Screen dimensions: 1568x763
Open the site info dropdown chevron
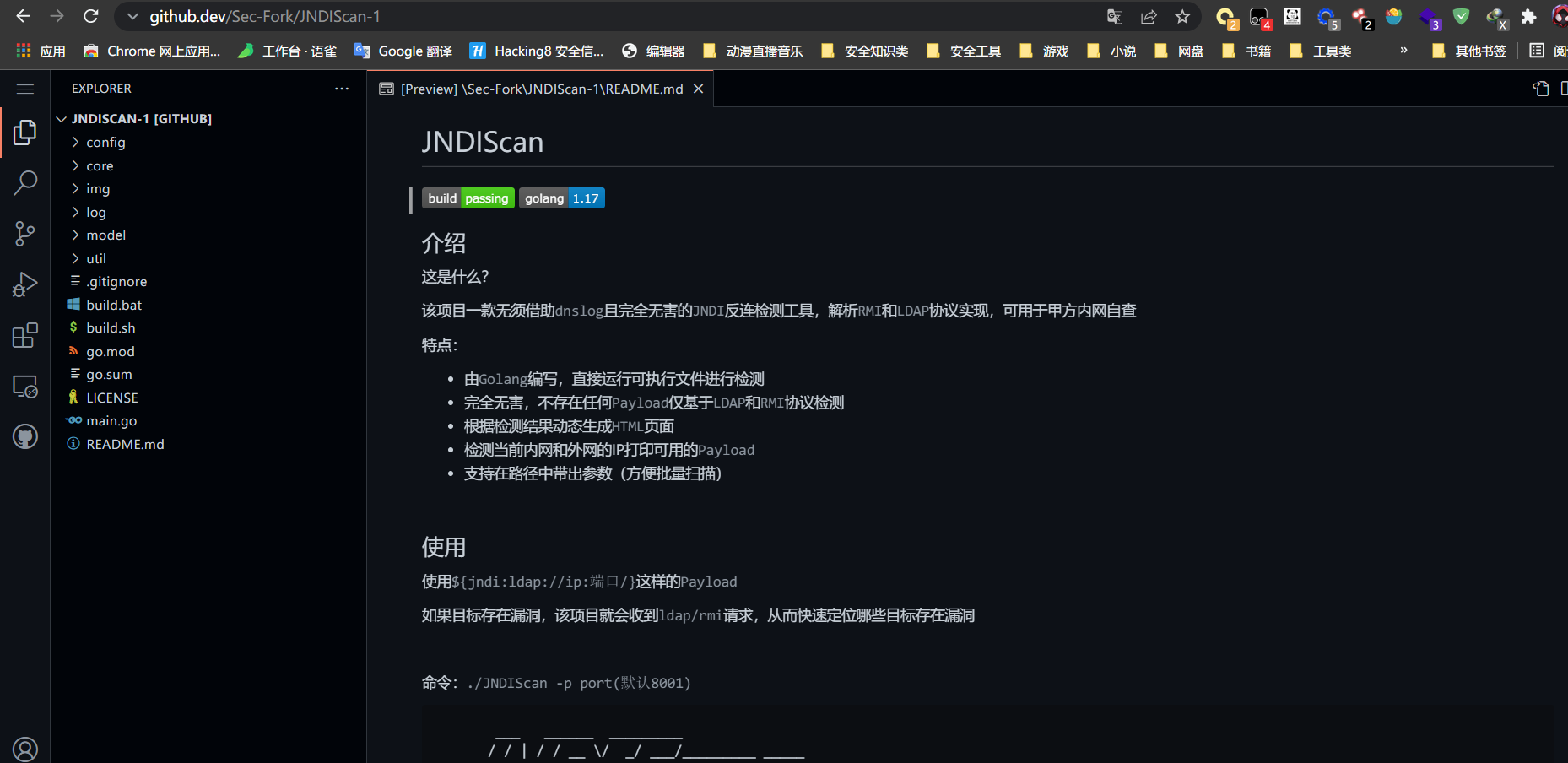pyautogui.click(x=132, y=17)
